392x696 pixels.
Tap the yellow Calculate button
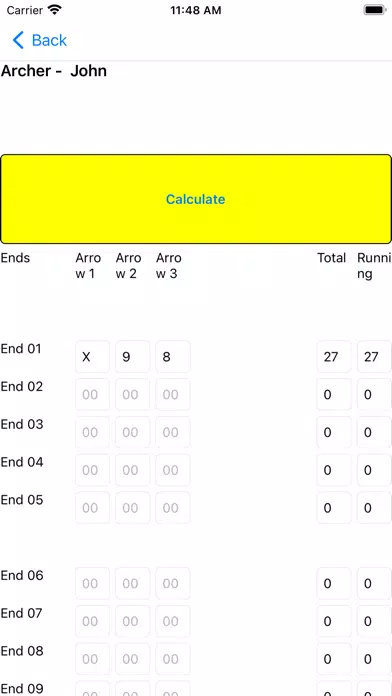pos(196,199)
